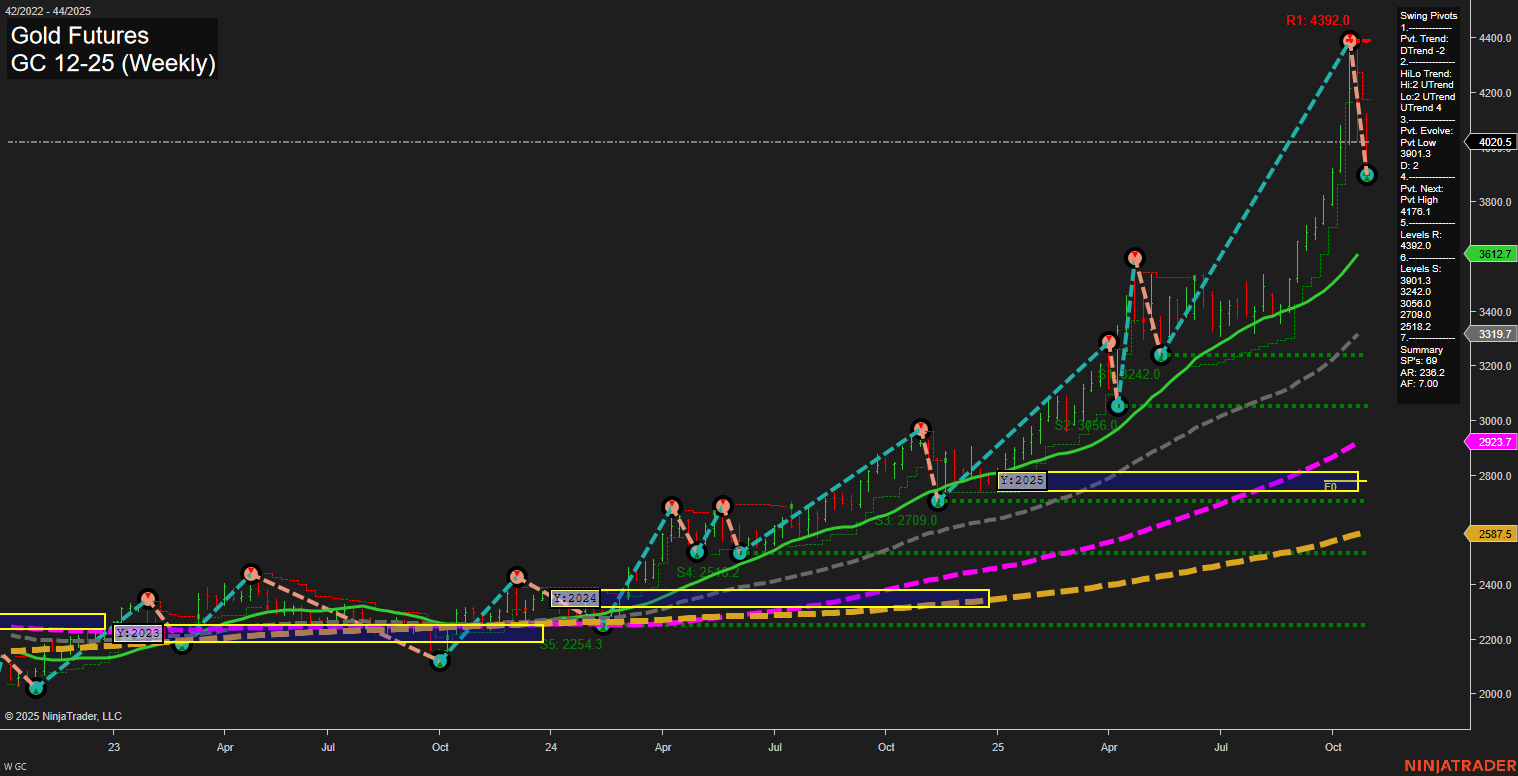Click the 25 year label on time axis
Screen dimensions: 1518x776
tap(998, 747)
